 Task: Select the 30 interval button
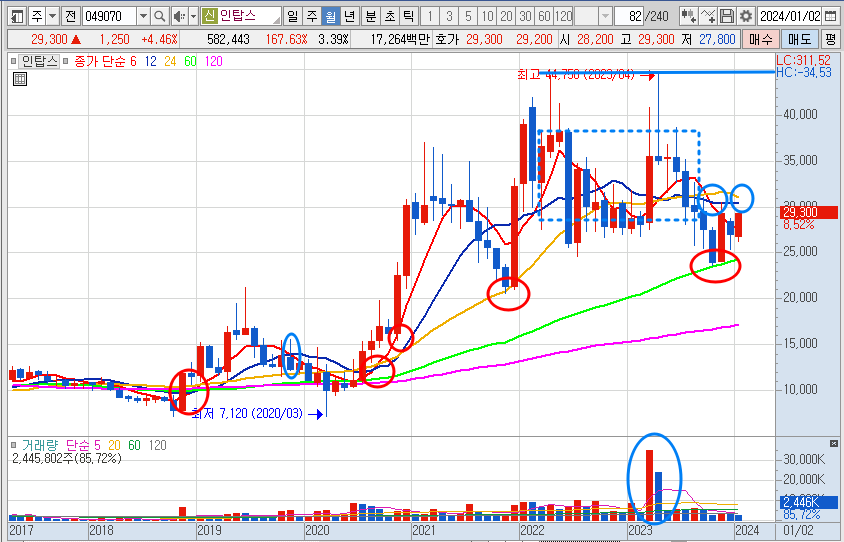pos(525,16)
